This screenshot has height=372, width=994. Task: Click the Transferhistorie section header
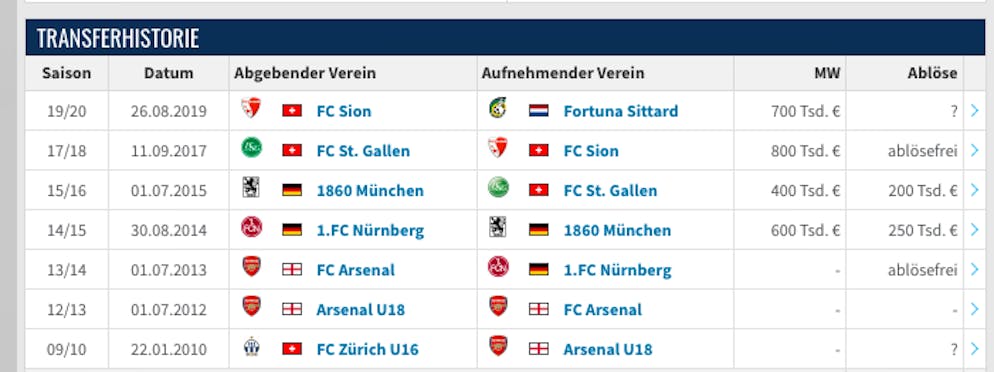tap(506, 38)
